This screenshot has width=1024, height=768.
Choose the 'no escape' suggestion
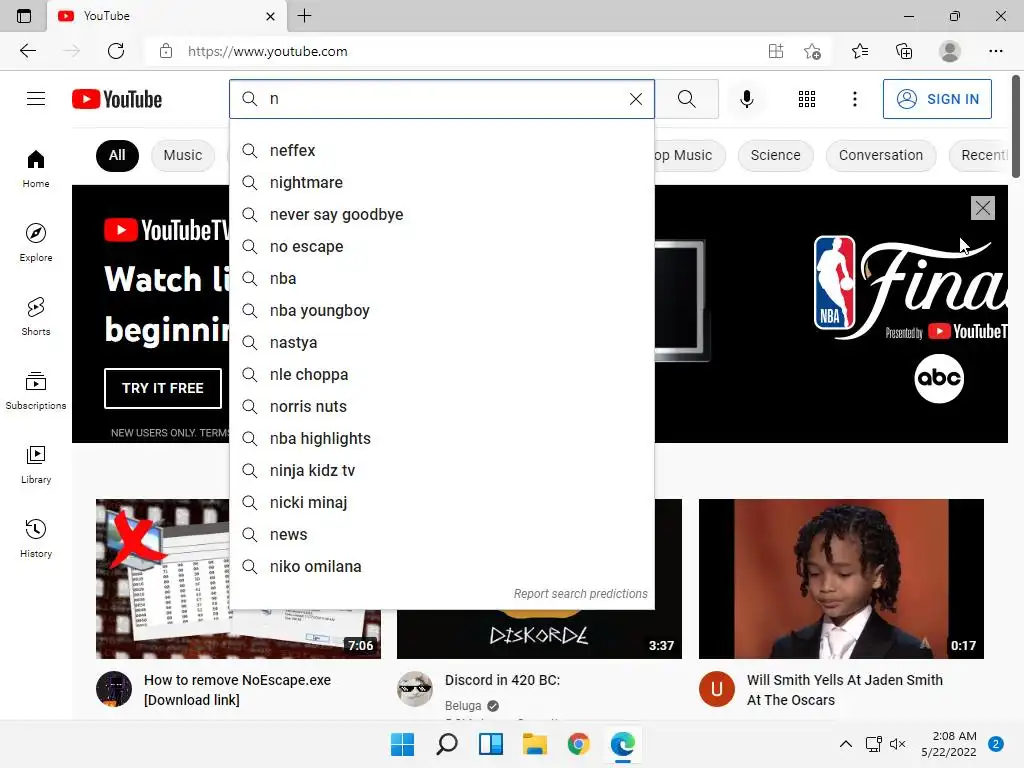(441, 246)
